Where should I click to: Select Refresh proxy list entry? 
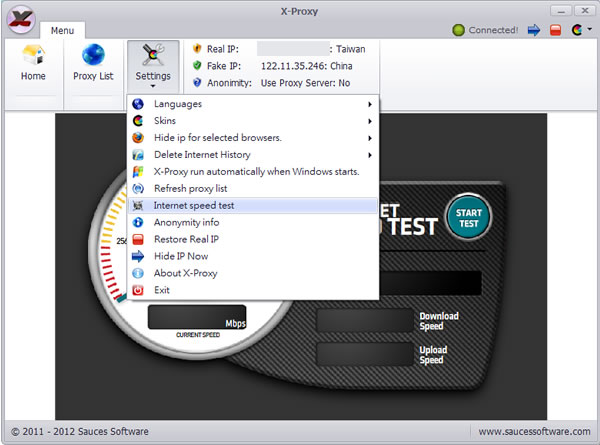point(253,188)
